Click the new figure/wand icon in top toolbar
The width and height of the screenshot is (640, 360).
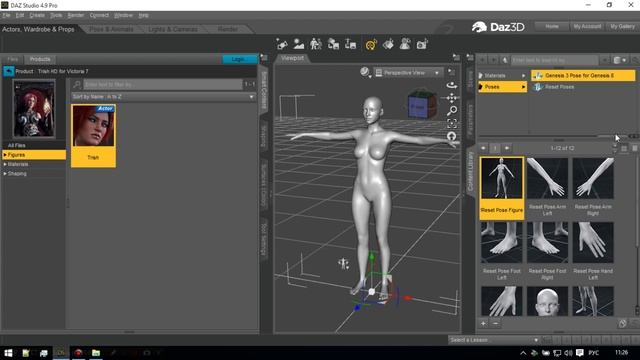pos(282,44)
